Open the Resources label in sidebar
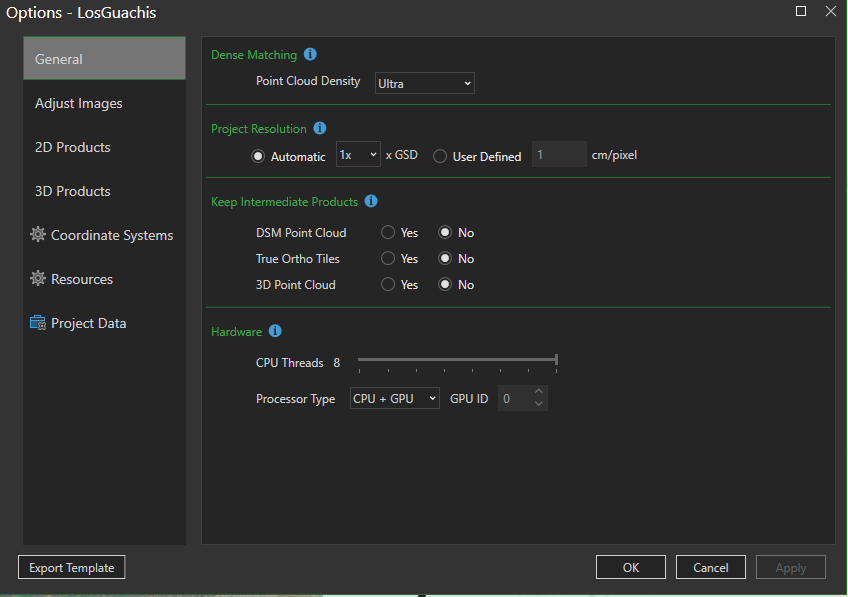Image resolution: width=848 pixels, height=597 pixels. click(x=82, y=279)
